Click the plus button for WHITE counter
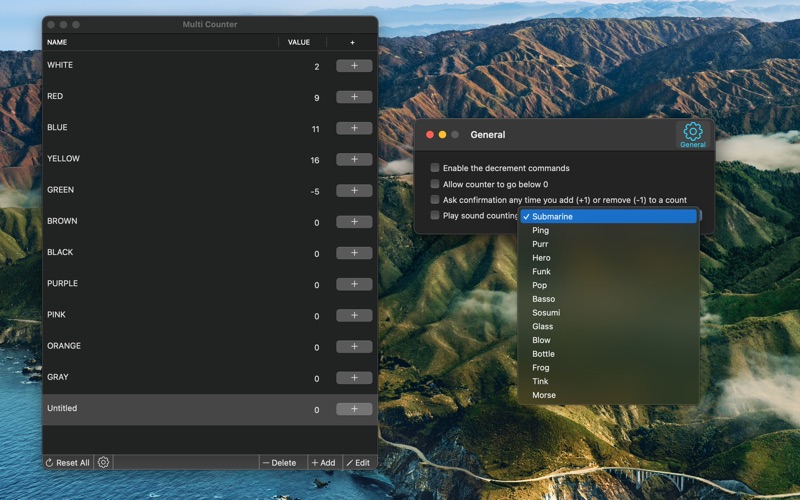The height and width of the screenshot is (500, 800). 354,66
